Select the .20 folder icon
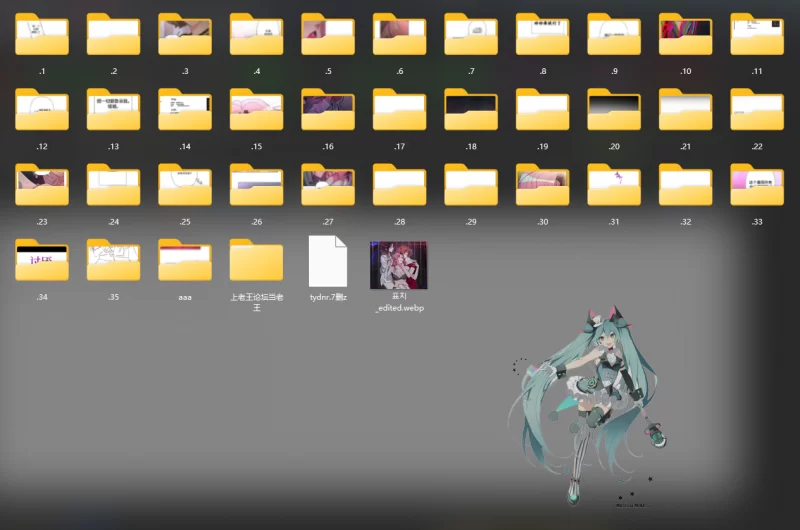Screen dimensions: 800x530 (x=614, y=109)
